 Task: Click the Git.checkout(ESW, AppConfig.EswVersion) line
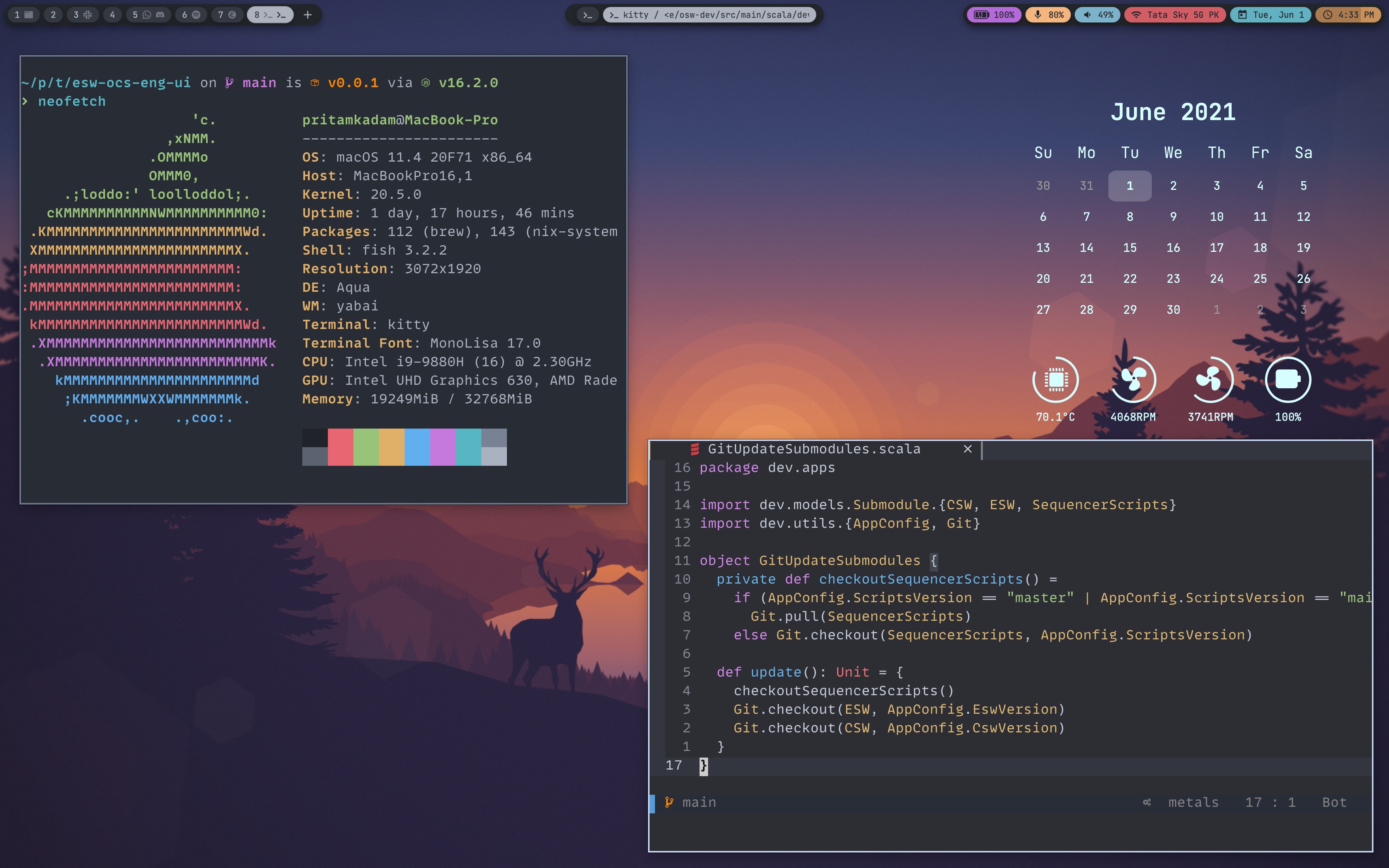(x=900, y=709)
